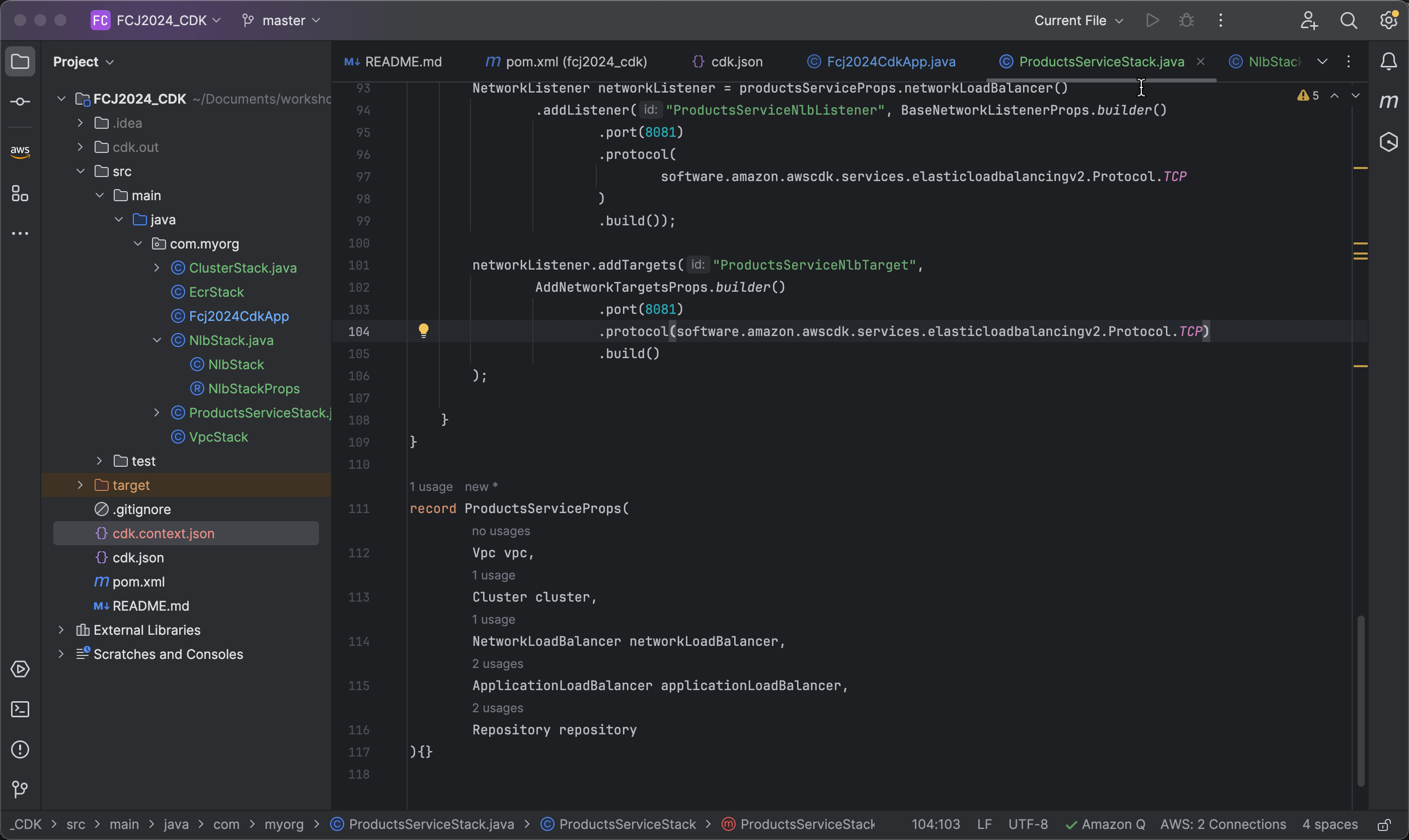Open the Problems tool window
Screen dimensions: 1409x840
(x=21, y=749)
